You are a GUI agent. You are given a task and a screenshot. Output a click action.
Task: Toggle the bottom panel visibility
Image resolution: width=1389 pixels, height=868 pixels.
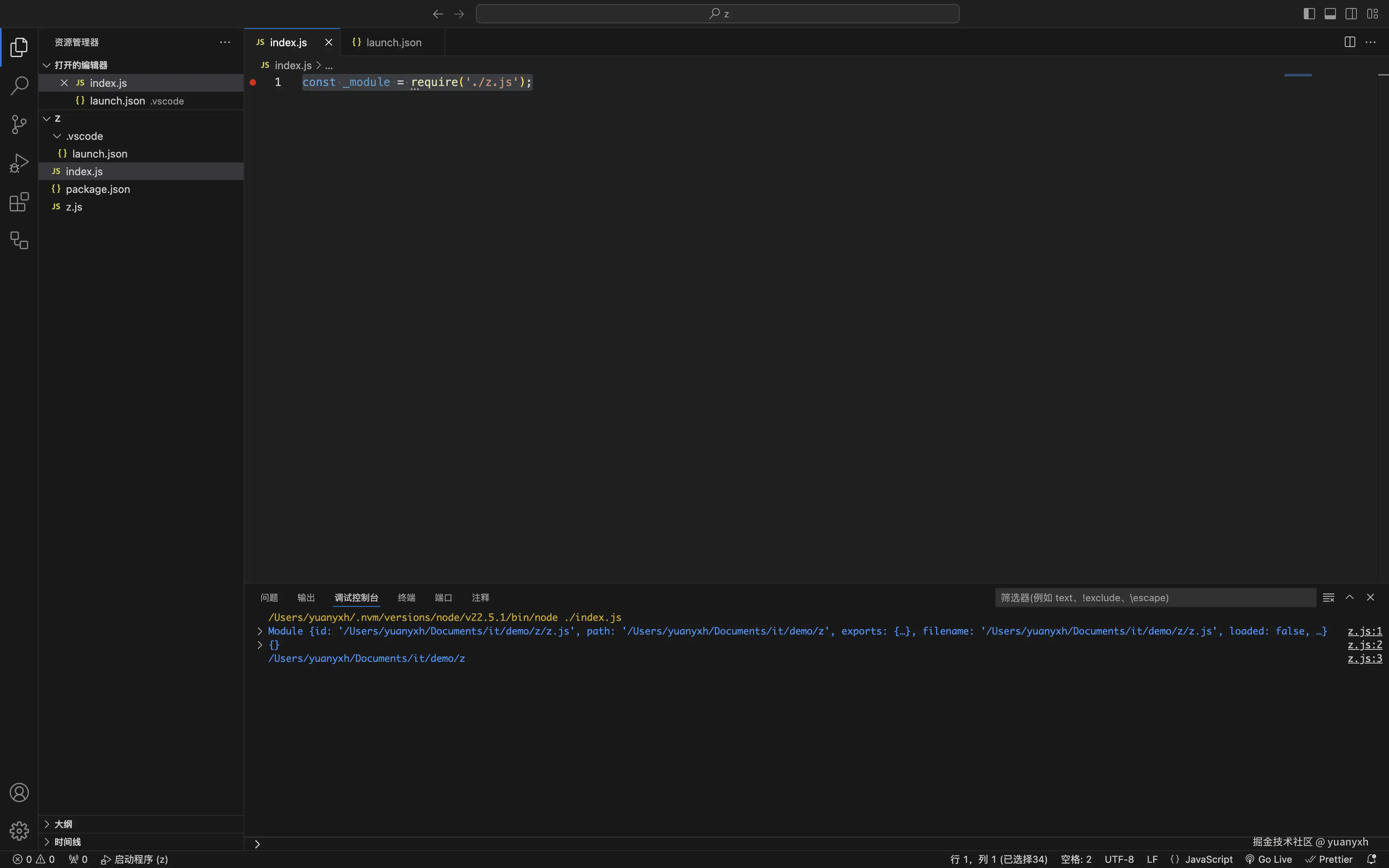[1330, 14]
